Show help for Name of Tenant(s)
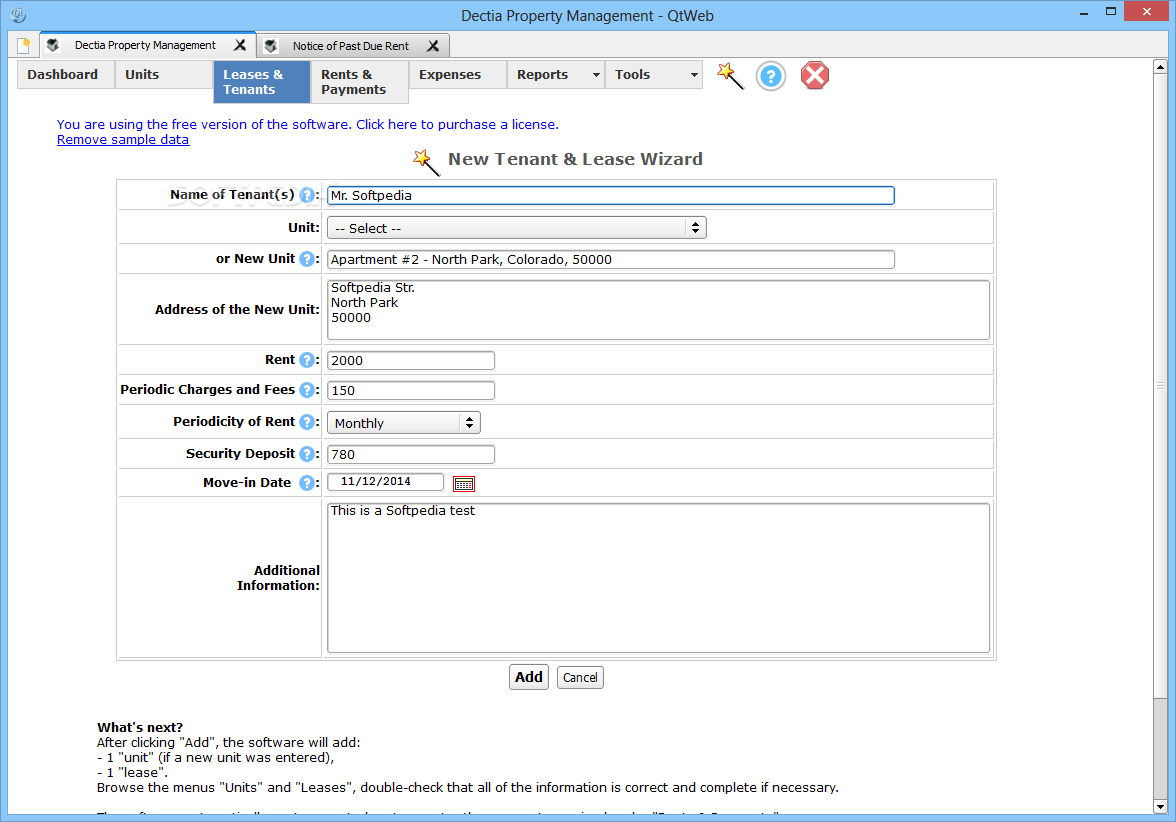 pyautogui.click(x=307, y=195)
